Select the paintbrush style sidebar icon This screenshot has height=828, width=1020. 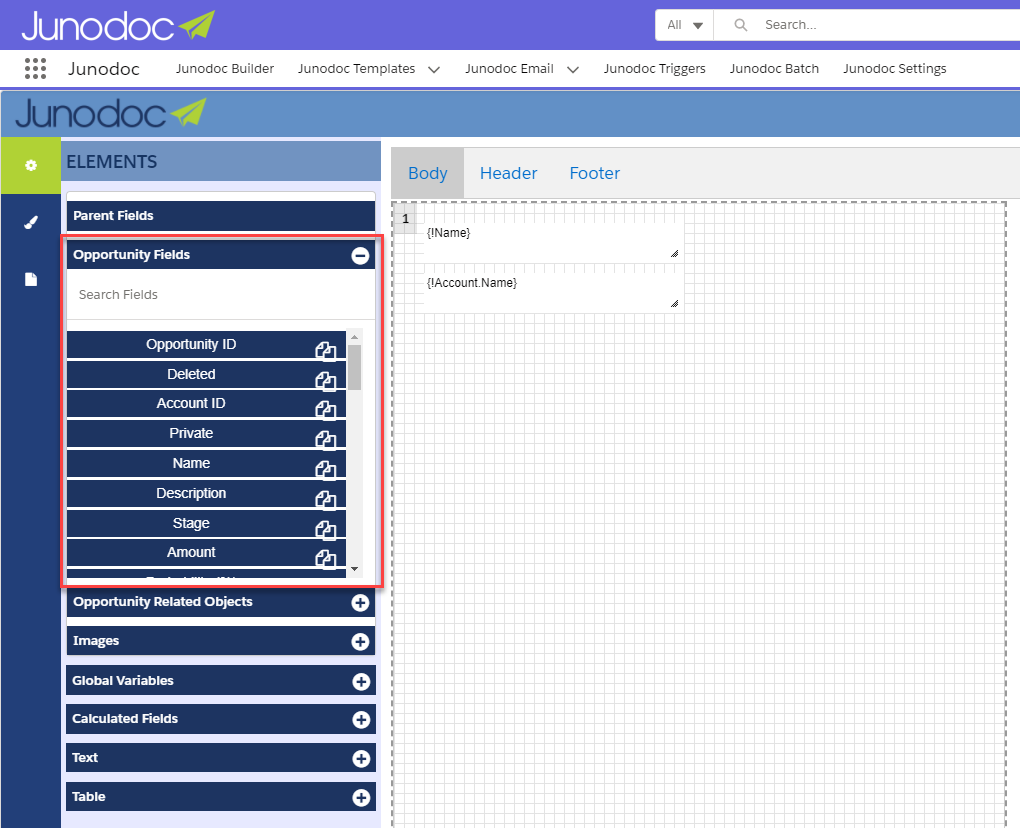(x=31, y=222)
